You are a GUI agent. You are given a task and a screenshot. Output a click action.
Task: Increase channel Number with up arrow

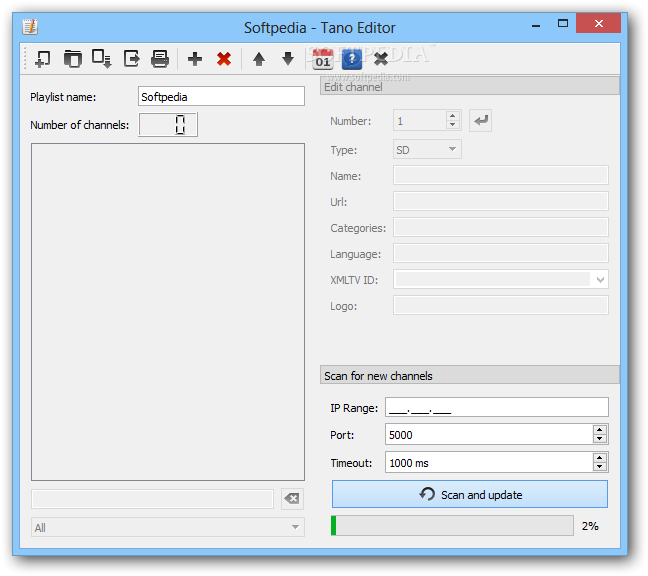click(x=453, y=116)
